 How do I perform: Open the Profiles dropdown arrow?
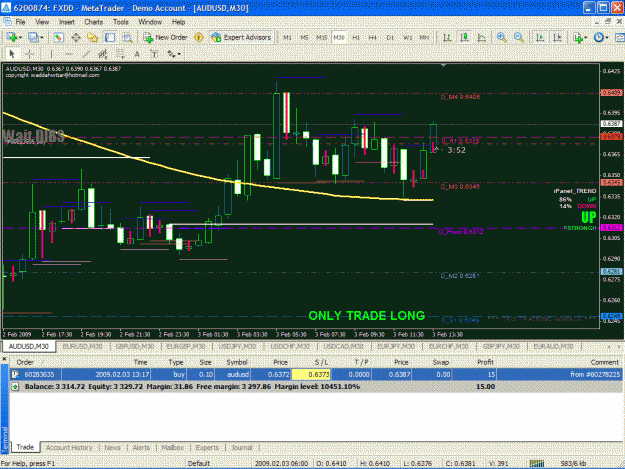[41, 37]
